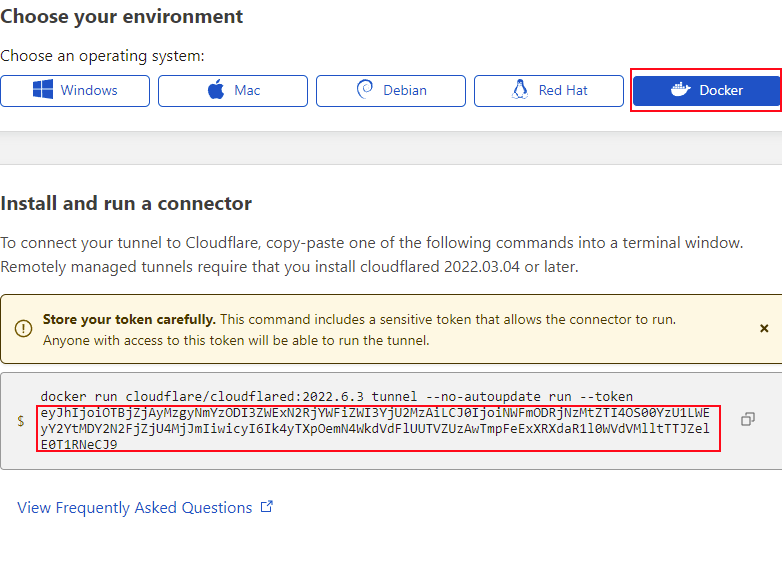Click the docker run command line text
The image size is (782, 562).
coord(336,397)
